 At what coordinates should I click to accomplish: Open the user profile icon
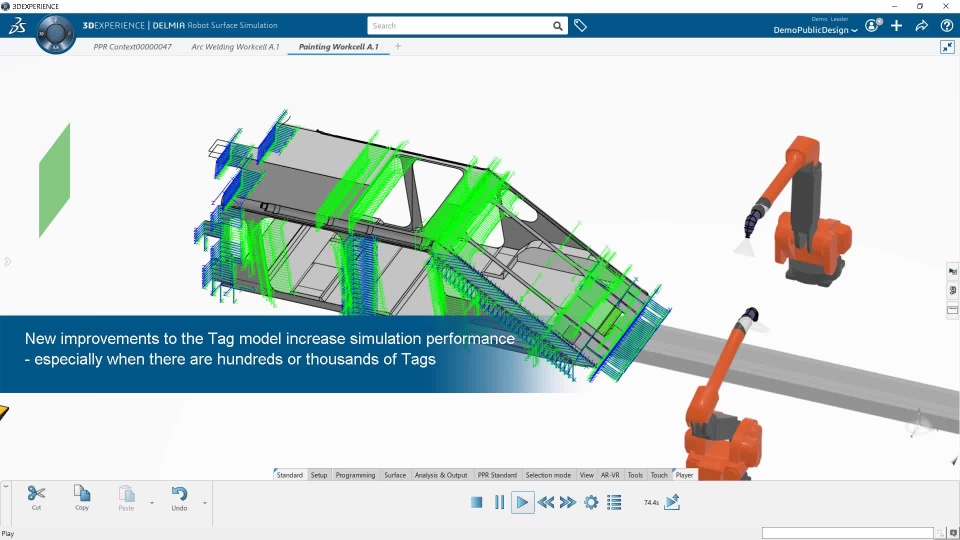pos(872,26)
